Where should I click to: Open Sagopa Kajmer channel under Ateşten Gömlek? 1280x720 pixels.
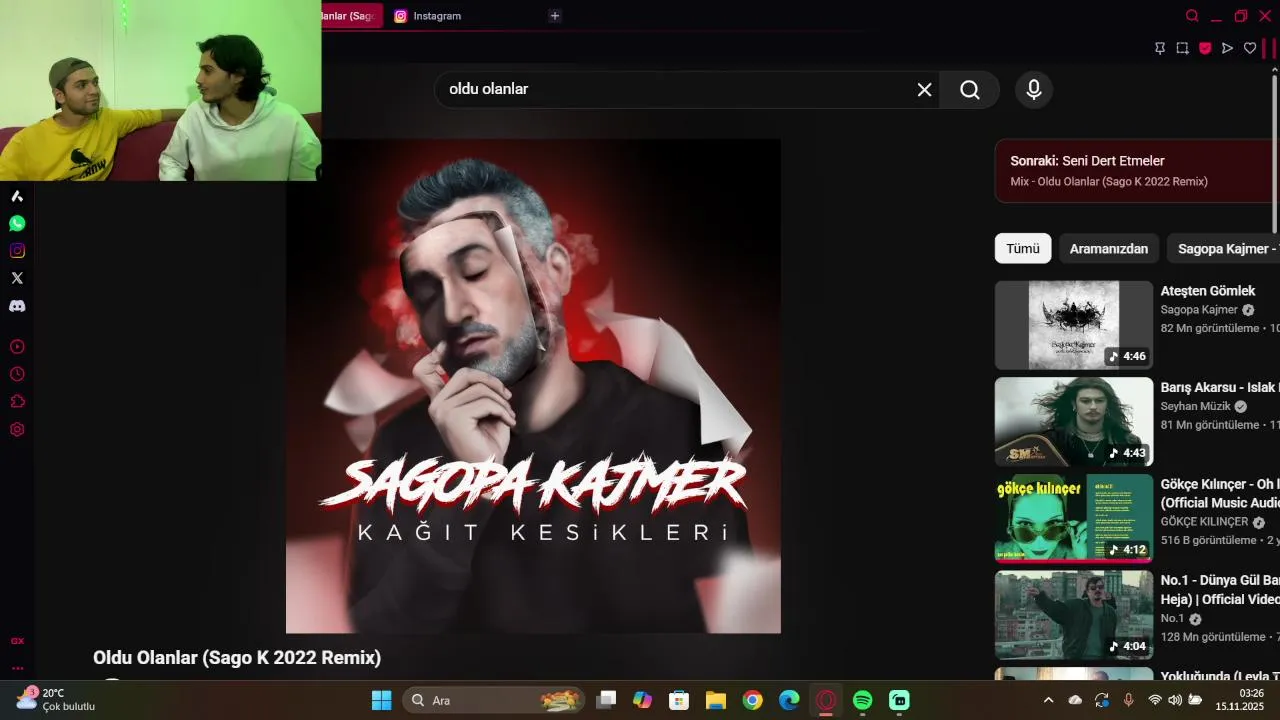click(x=1199, y=310)
